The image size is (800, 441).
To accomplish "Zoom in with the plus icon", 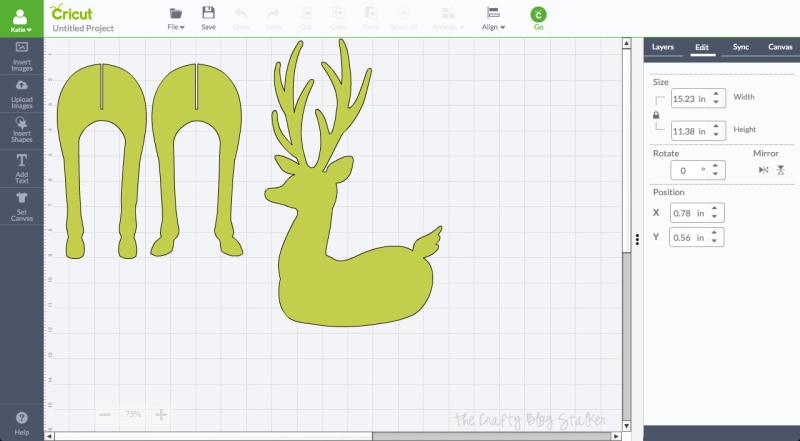I will (161, 414).
